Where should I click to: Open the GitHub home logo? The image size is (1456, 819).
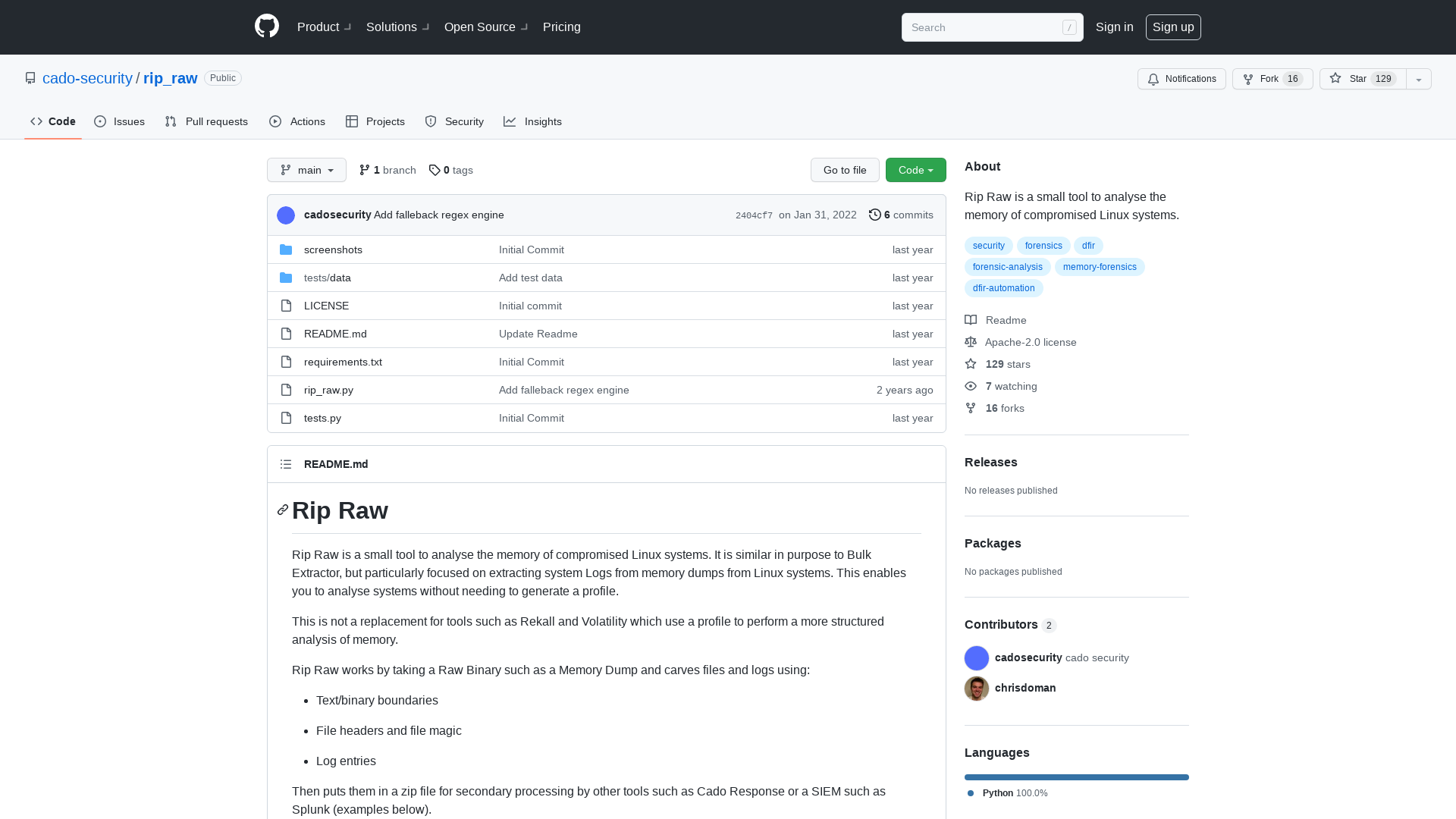(x=267, y=27)
